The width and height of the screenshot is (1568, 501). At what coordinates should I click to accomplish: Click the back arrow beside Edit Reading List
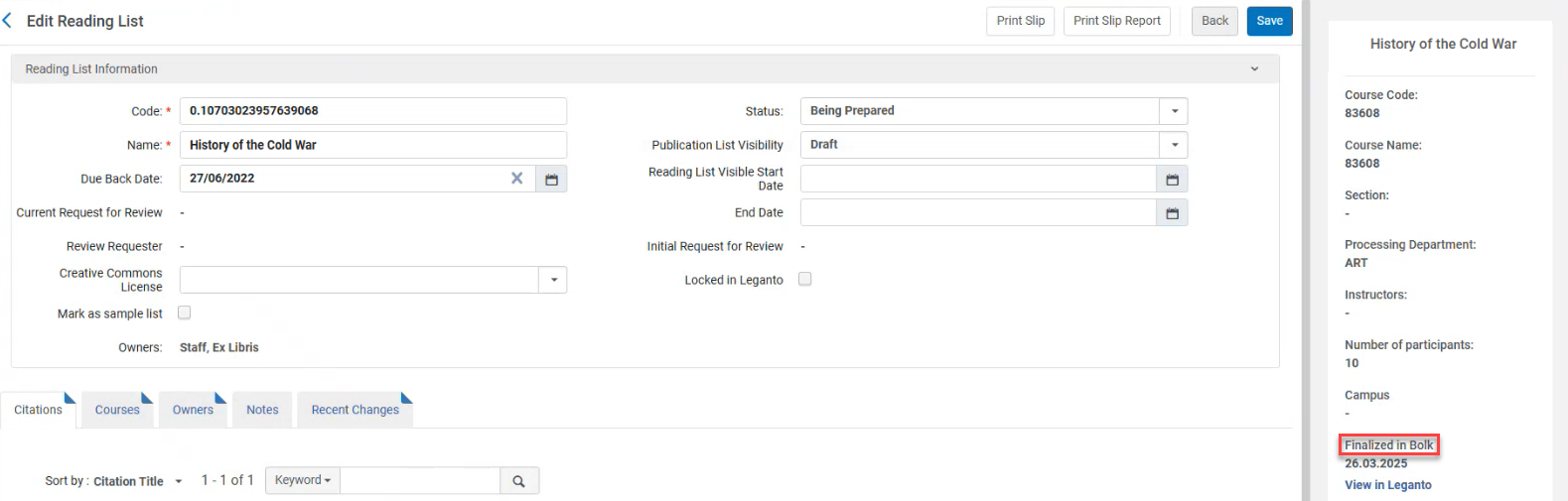(8, 21)
